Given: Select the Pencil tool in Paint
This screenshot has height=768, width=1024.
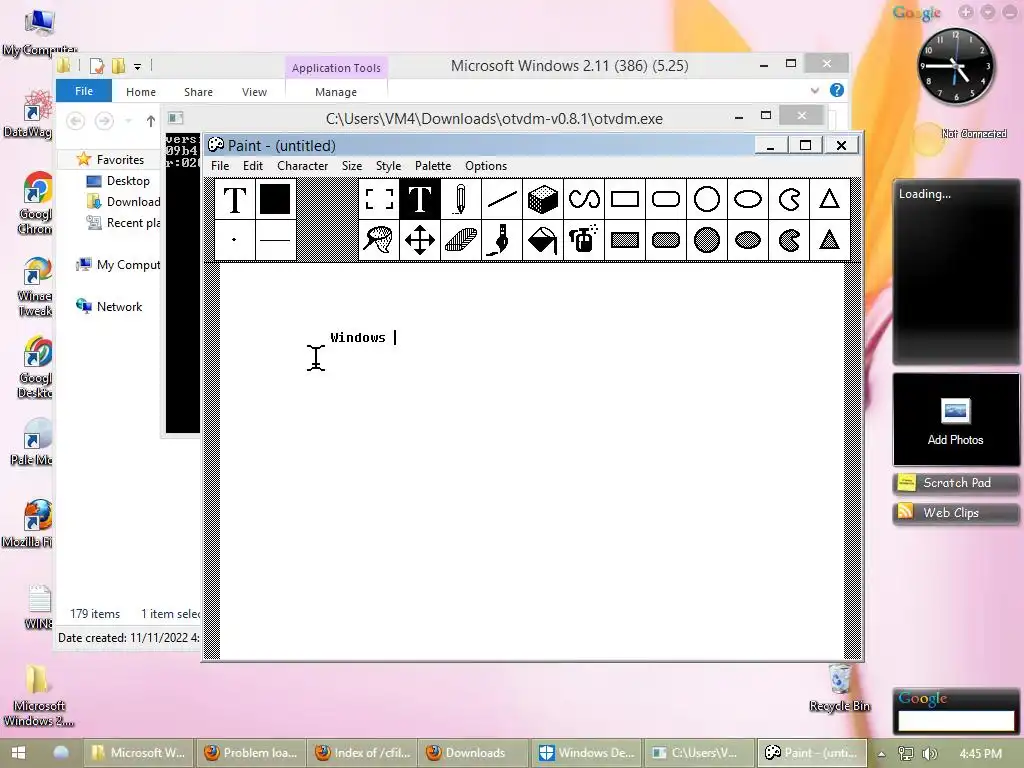Looking at the screenshot, I should click(x=461, y=199).
